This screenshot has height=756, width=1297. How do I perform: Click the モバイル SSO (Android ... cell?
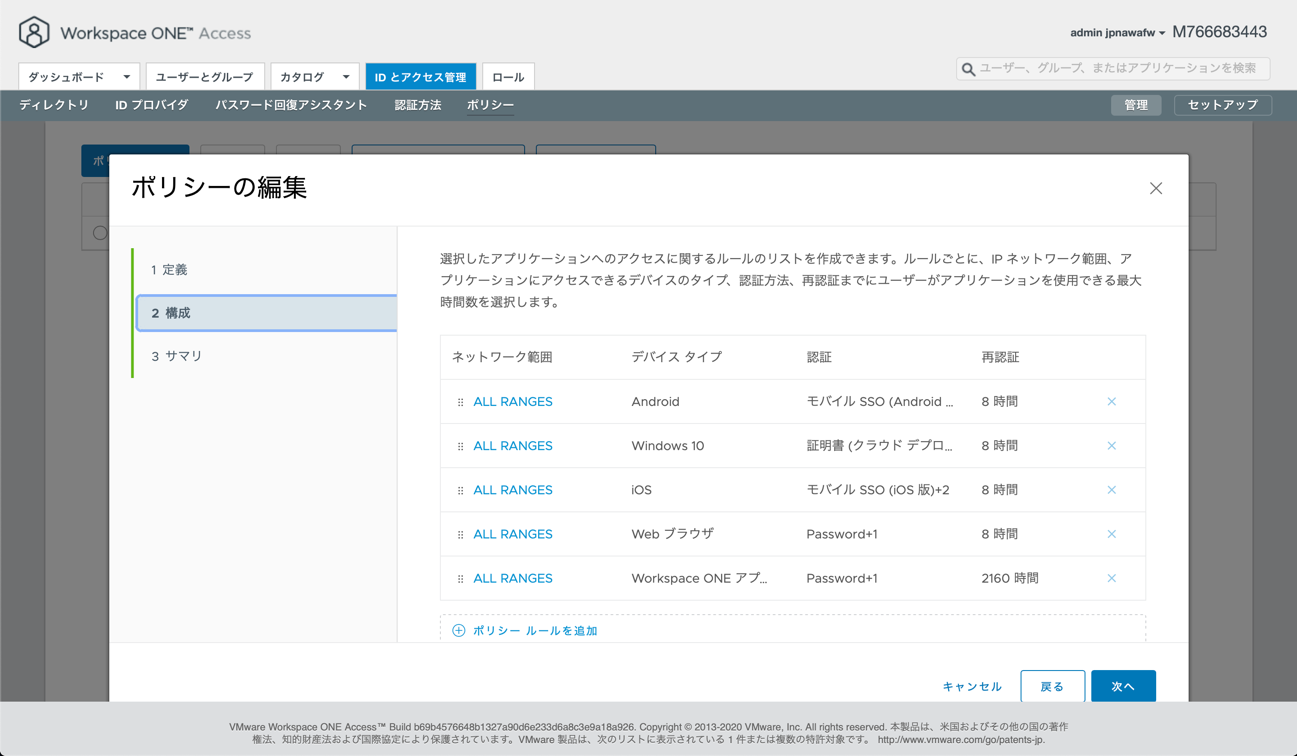tap(880, 402)
